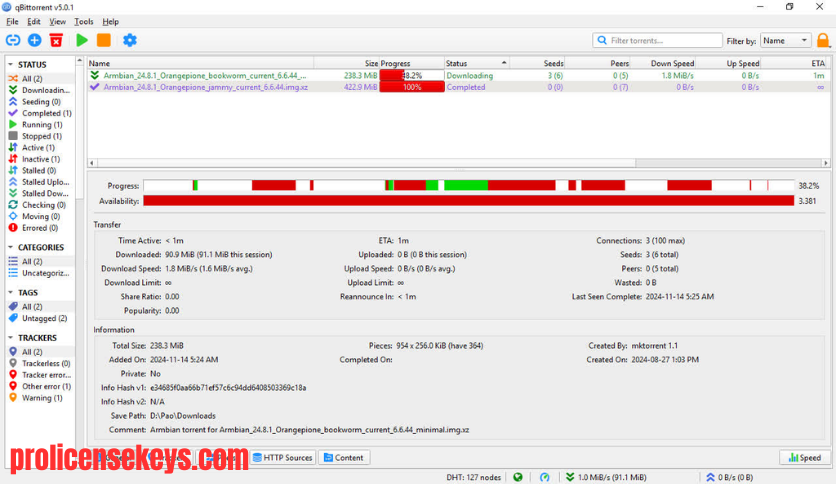Click the Add torrent file plus icon
Screen dimensions: 836x484
click(x=35, y=40)
